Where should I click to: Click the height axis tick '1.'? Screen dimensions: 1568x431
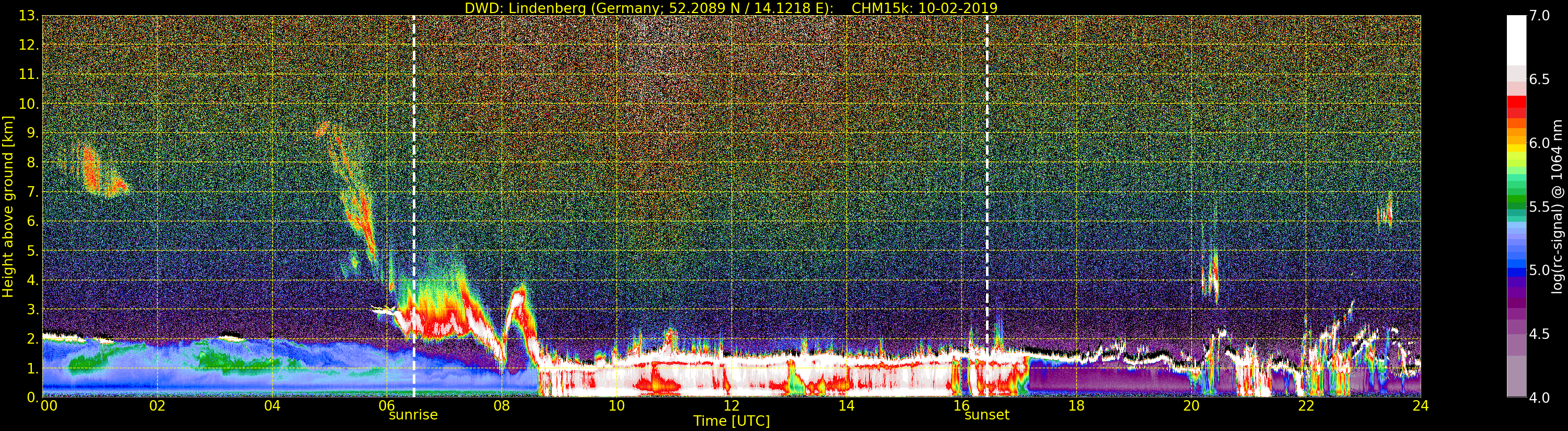(32, 368)
